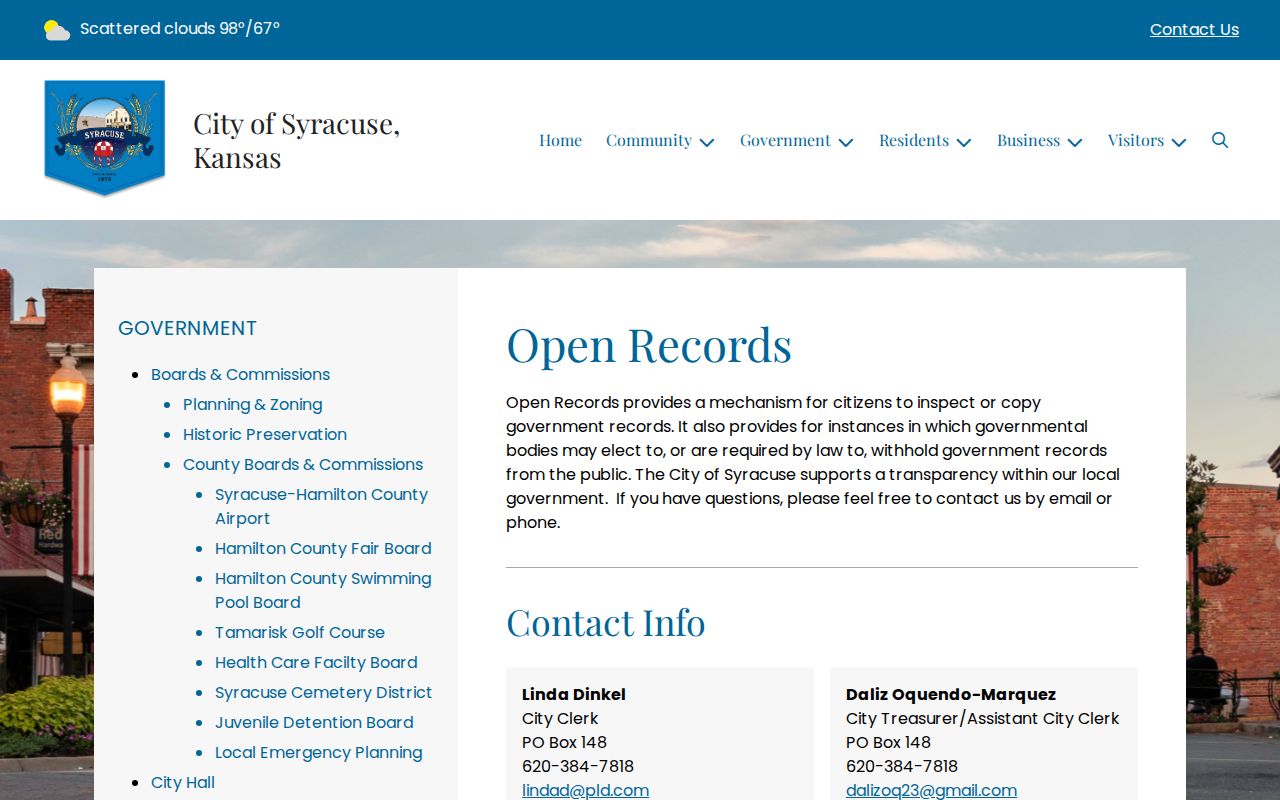
Task: Open Hamilton County Swimming Pool Board link
Action: pyautogui.click(x=323, y=590)
